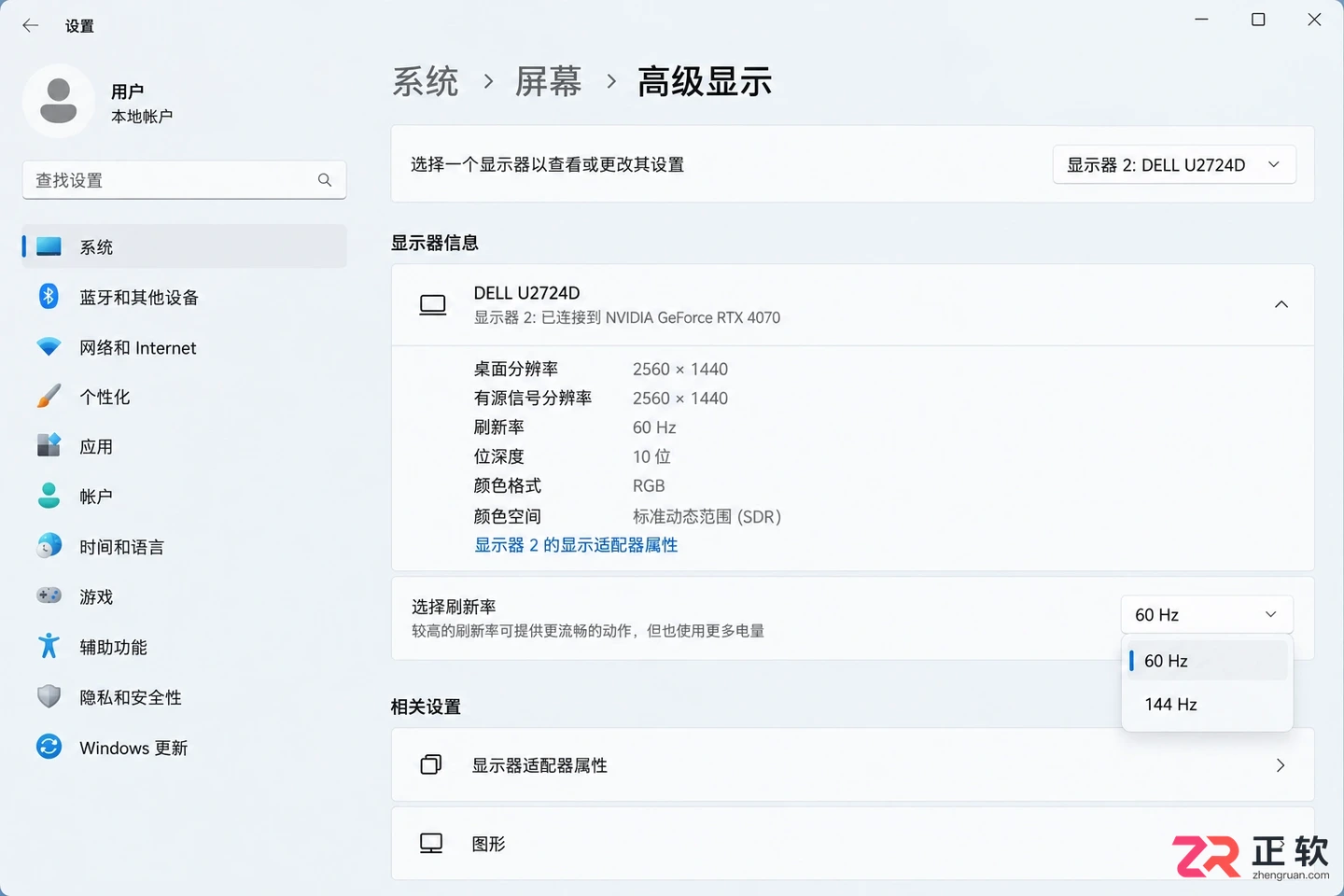Collapse the DELL U2724D info section
Image resolution: width=1344 pixels, height=896 pixels.
click(x=1281, y=304)
